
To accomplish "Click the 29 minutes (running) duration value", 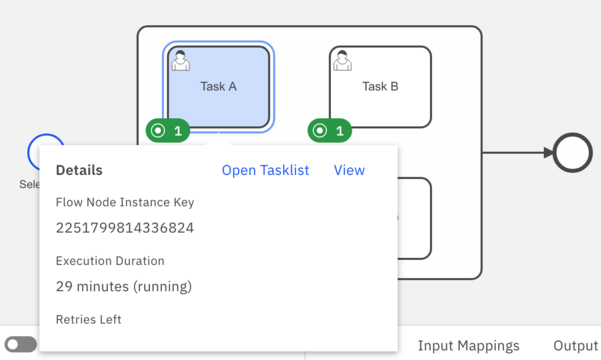I will pos(124,287).
